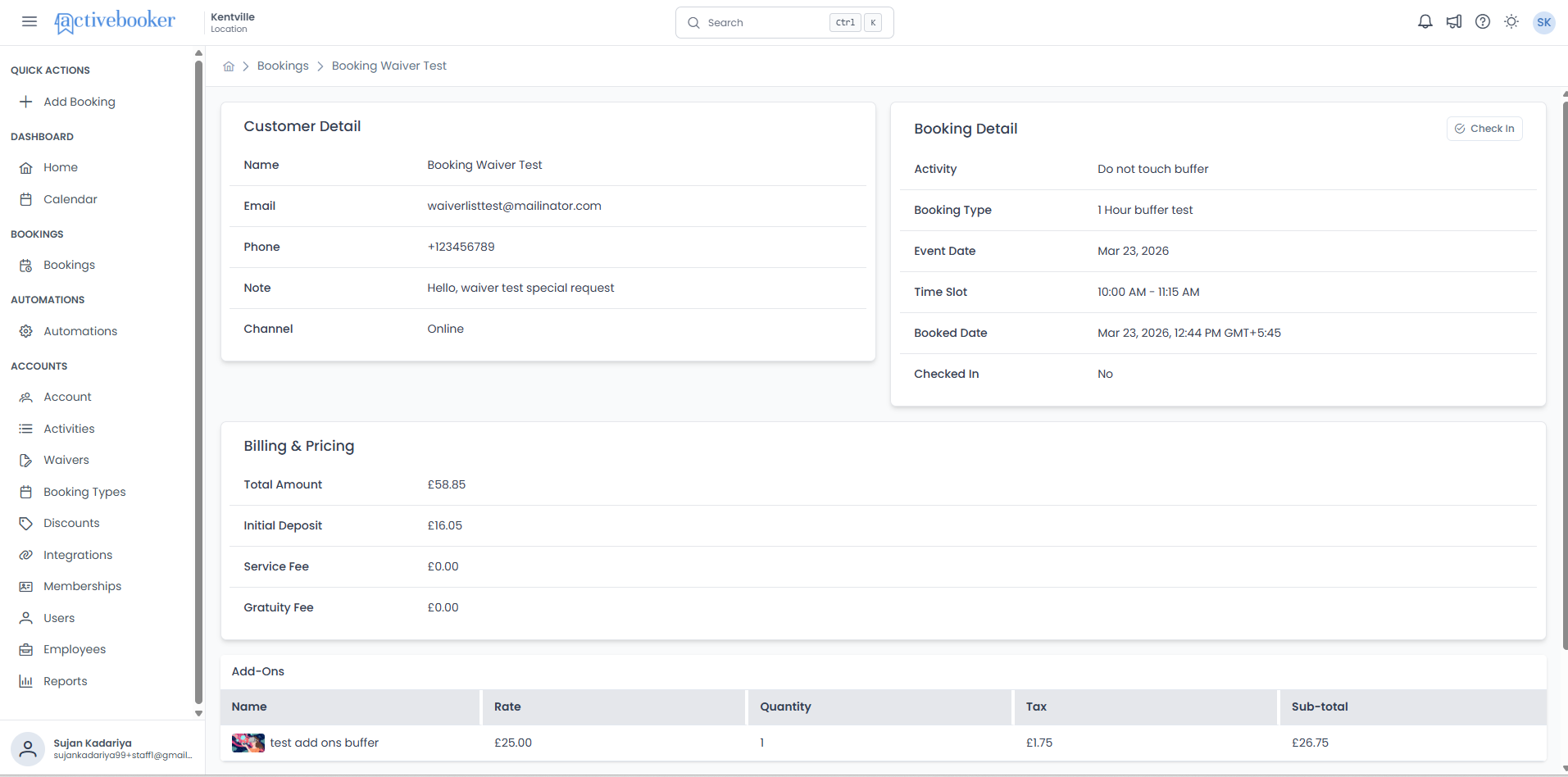Open Calendar from sidebar
This screenshot has width=1568, height=777.
[x=70, y=199]
